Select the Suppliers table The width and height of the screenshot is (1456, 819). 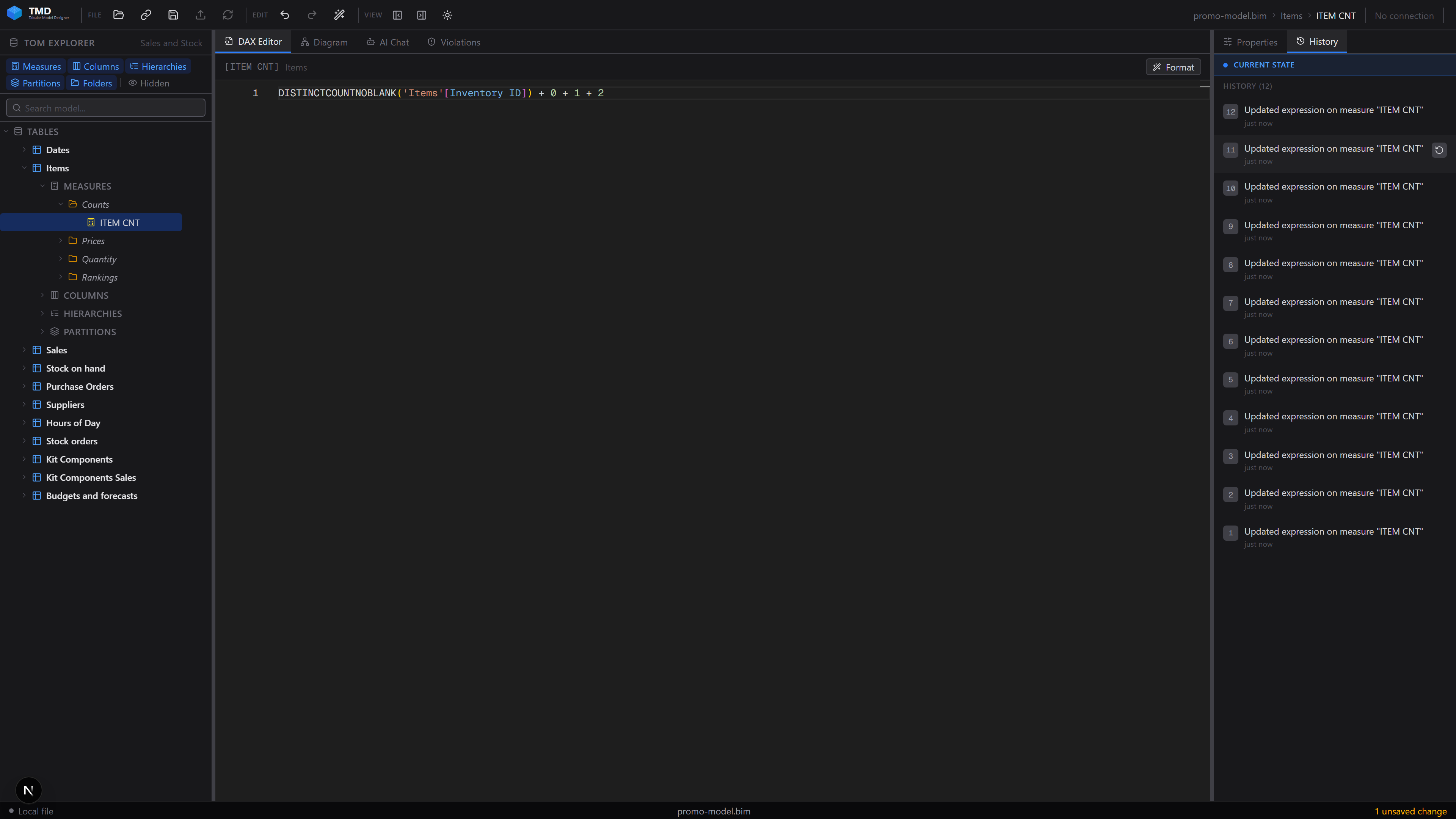click(x=65, y=405)
